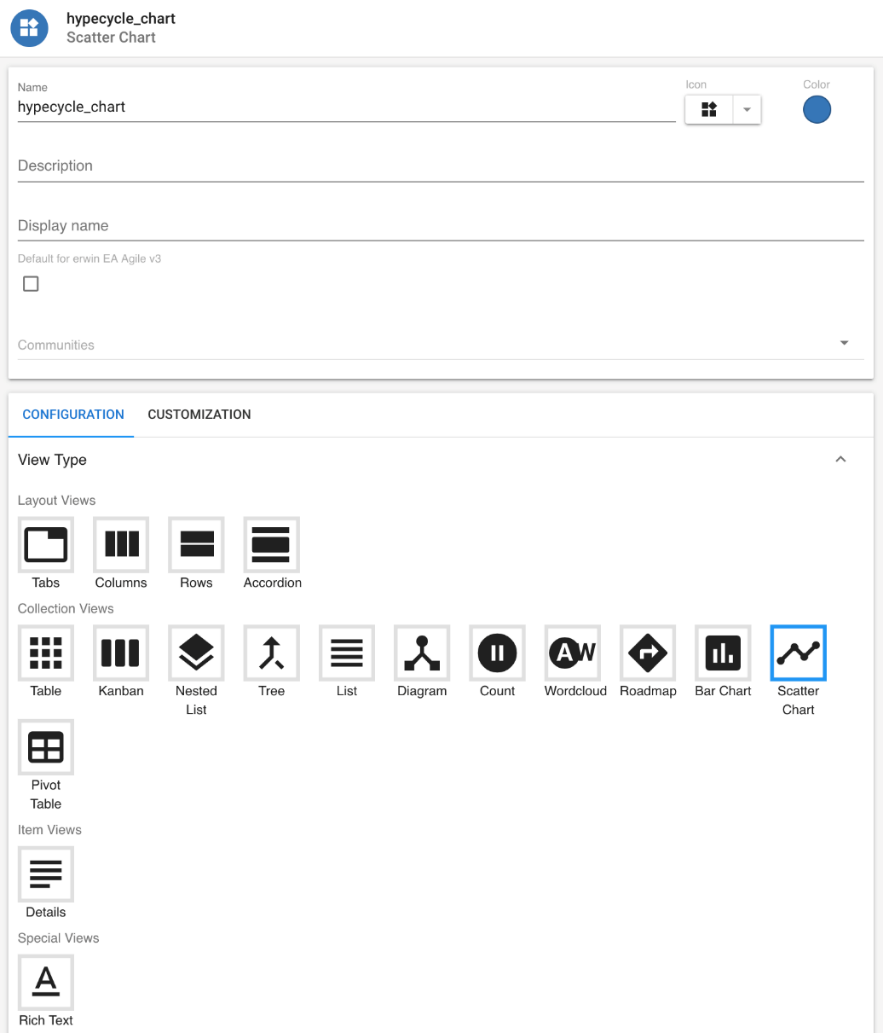Click the hypecycle_chart header app icon
Image resolution: width=883 pixels, height=1033 pixels.
coord(29,28)
